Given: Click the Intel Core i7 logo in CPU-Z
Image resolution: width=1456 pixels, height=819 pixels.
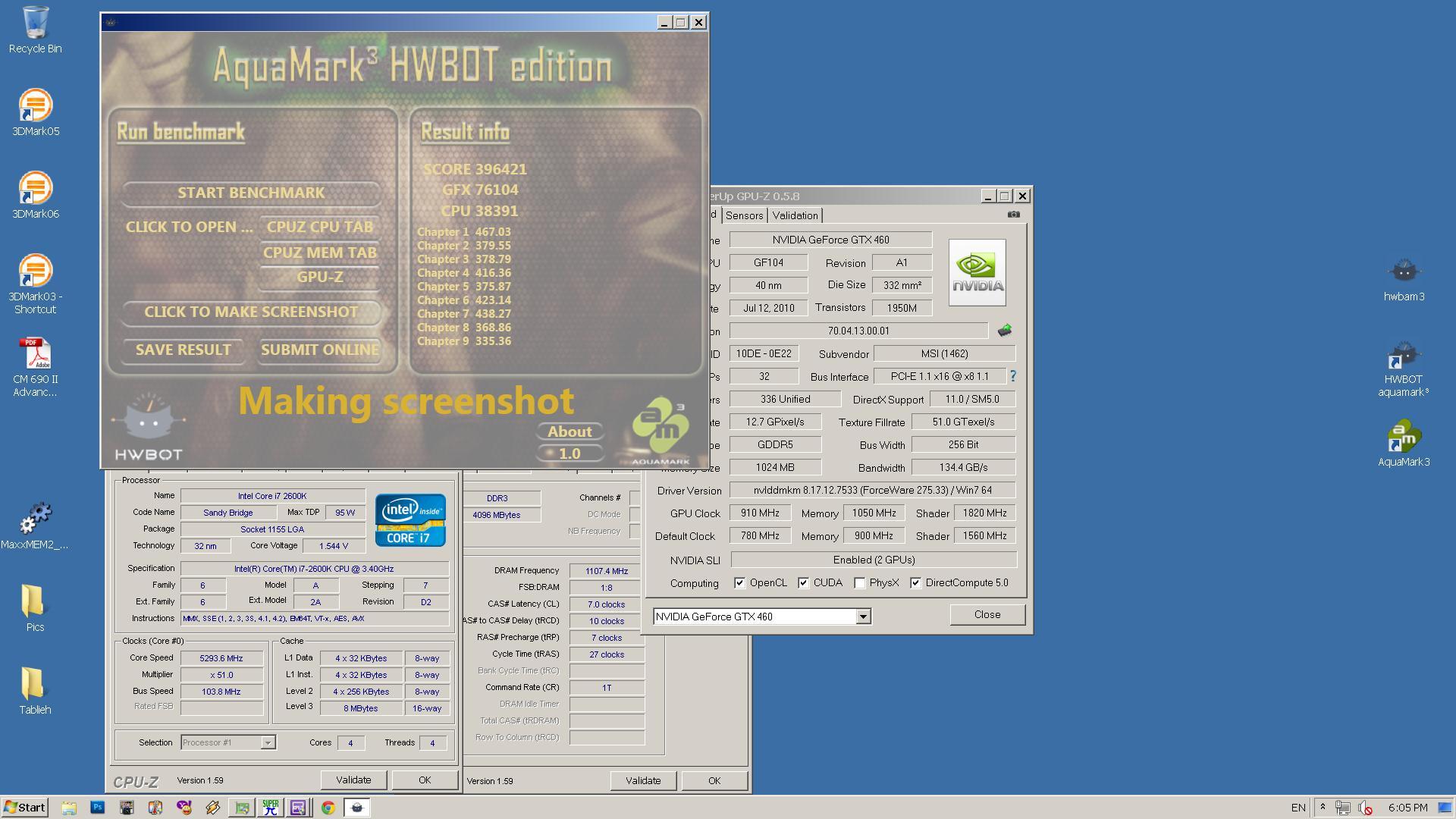Looking at the screenshot, I should 410,520.
